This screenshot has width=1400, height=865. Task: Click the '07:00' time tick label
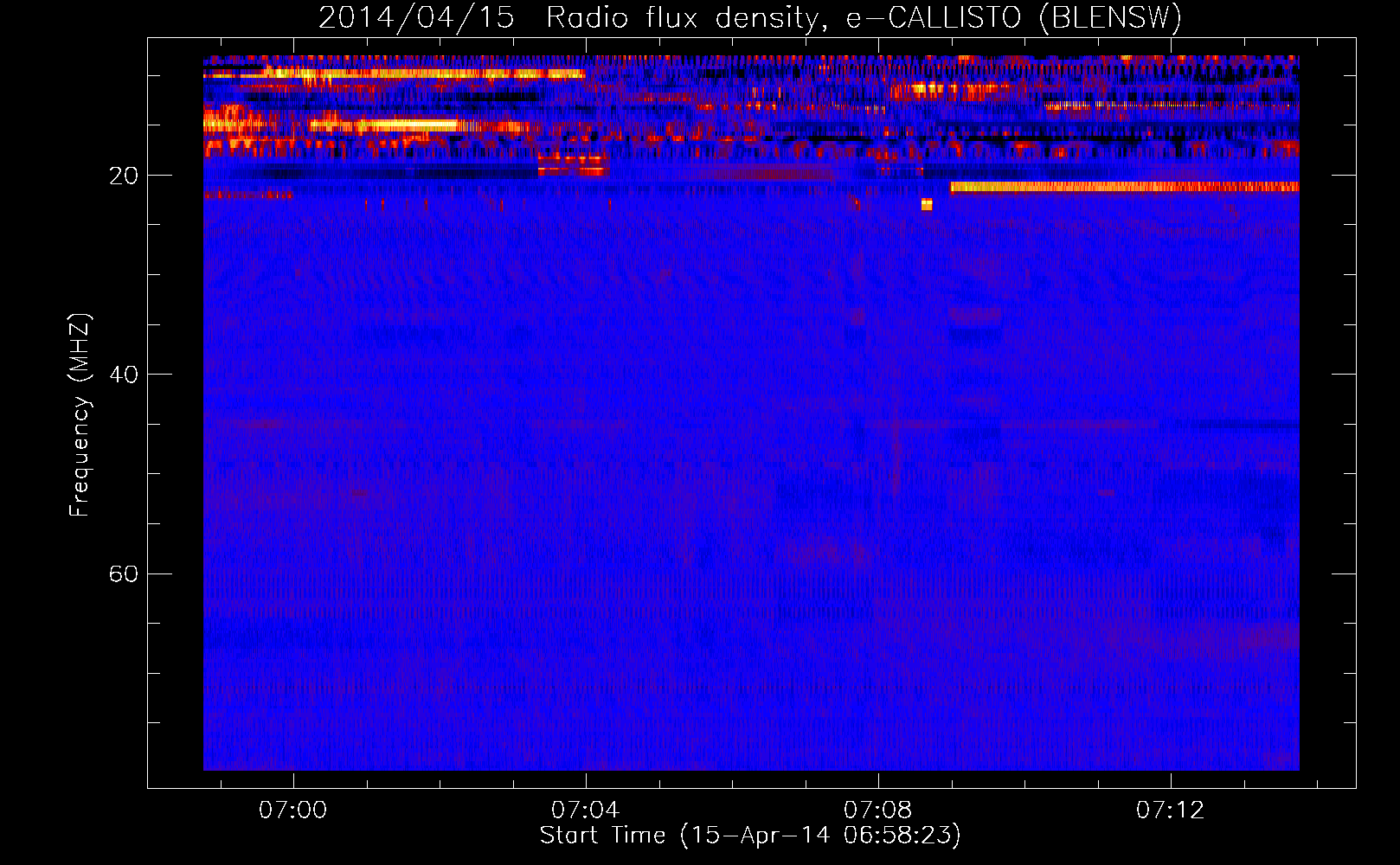[292, 810]
